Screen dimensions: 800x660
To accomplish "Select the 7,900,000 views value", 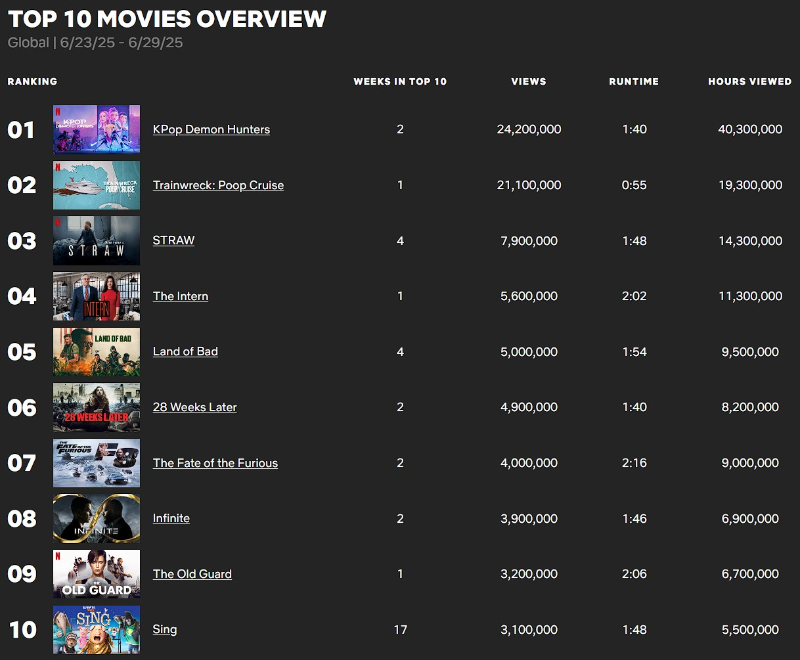I will pos(529,241).
